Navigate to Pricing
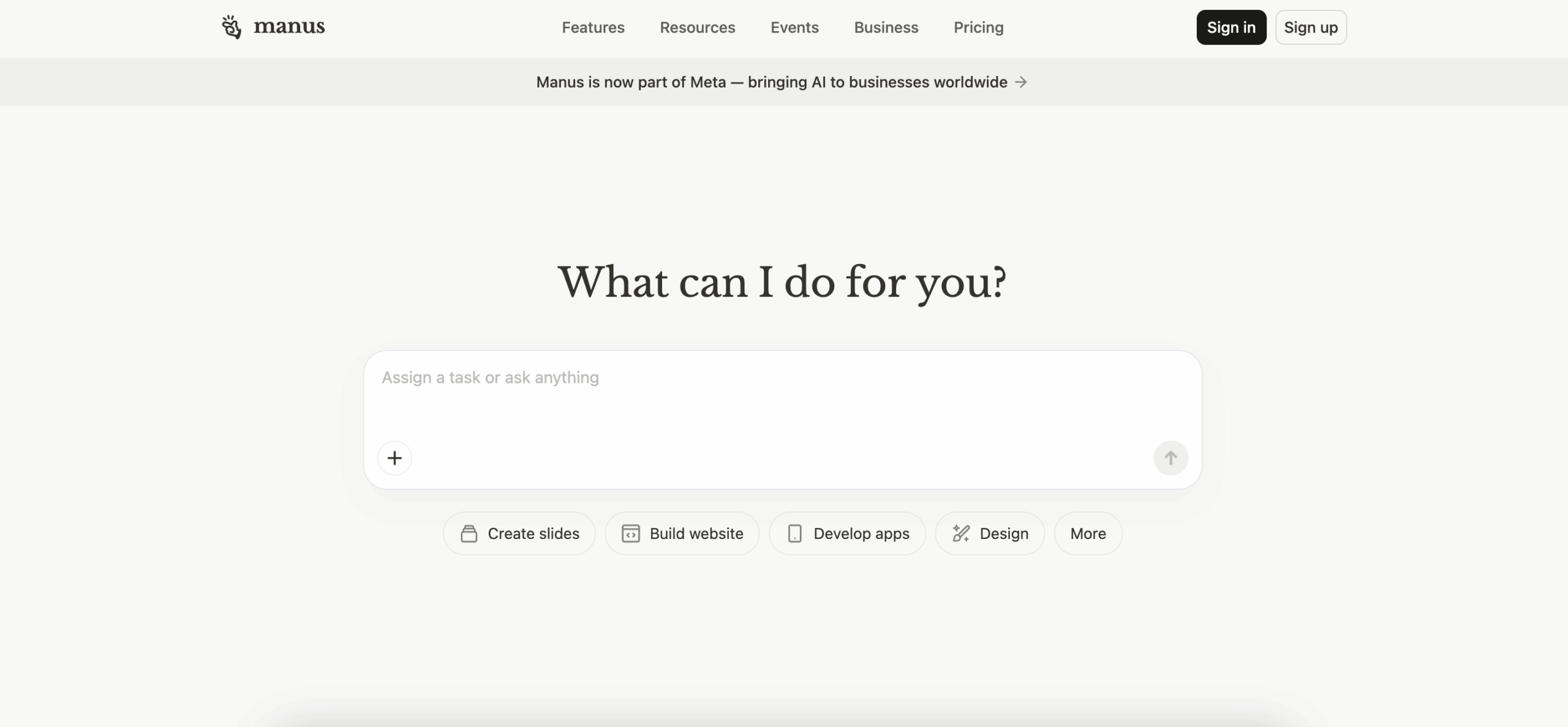The image size is (1568, 727). pos(978,28)
